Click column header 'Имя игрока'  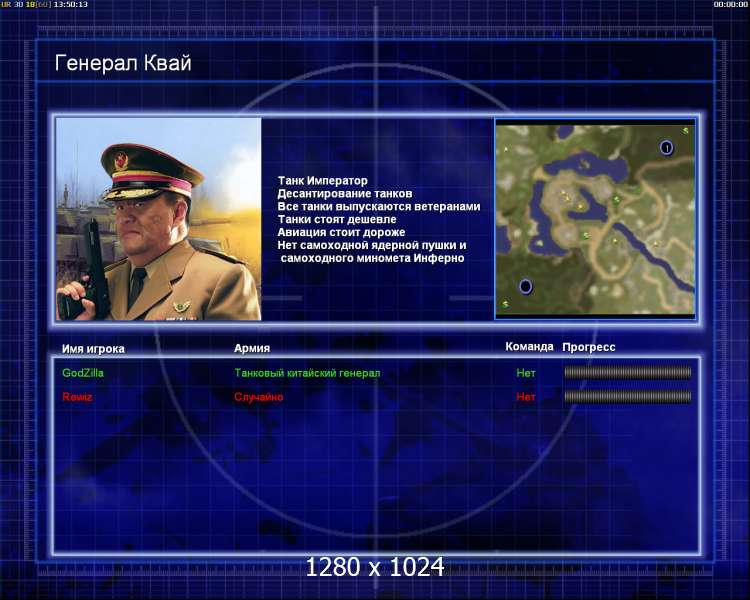93,349
